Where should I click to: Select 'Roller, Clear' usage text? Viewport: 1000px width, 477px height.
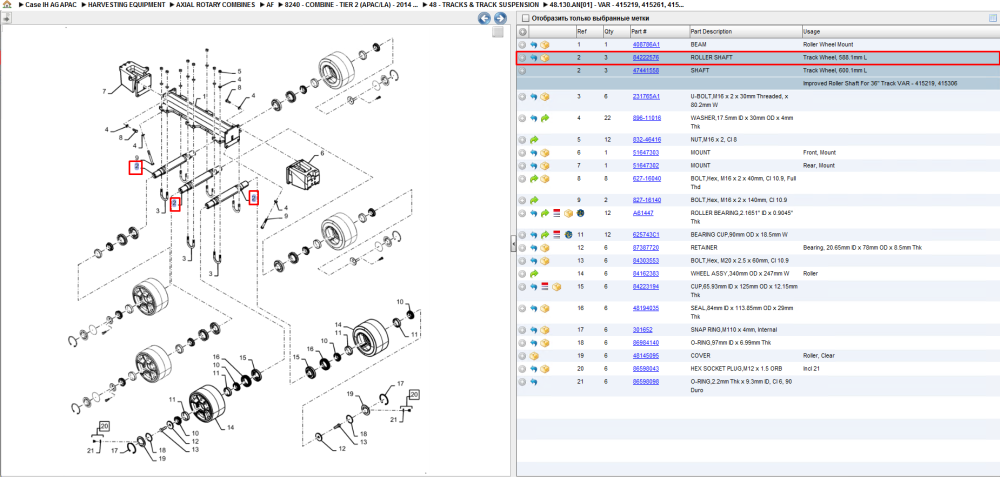819,356
